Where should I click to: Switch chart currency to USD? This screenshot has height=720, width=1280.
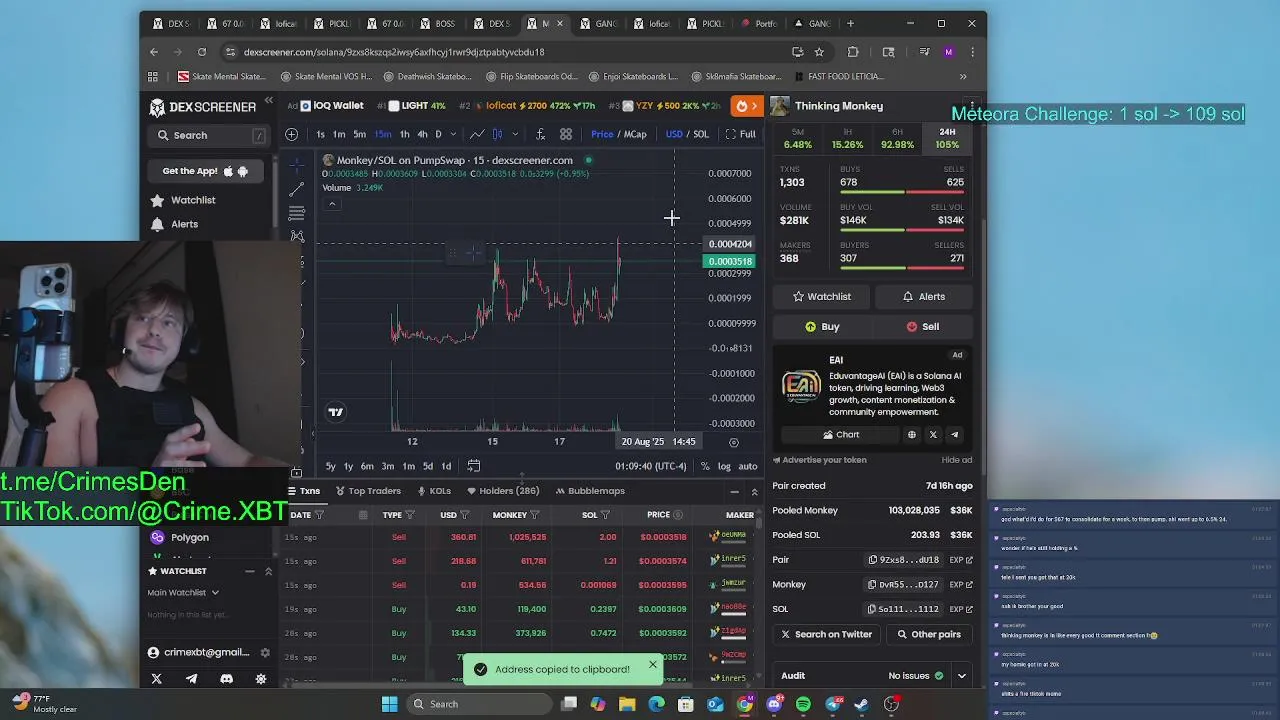(674, 134)
